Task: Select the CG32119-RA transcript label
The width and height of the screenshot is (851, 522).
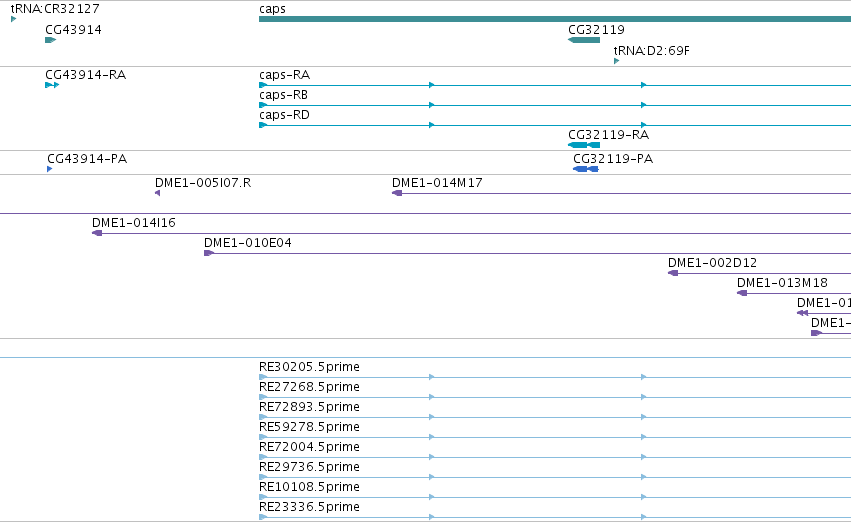Action: tap(608, 135)
